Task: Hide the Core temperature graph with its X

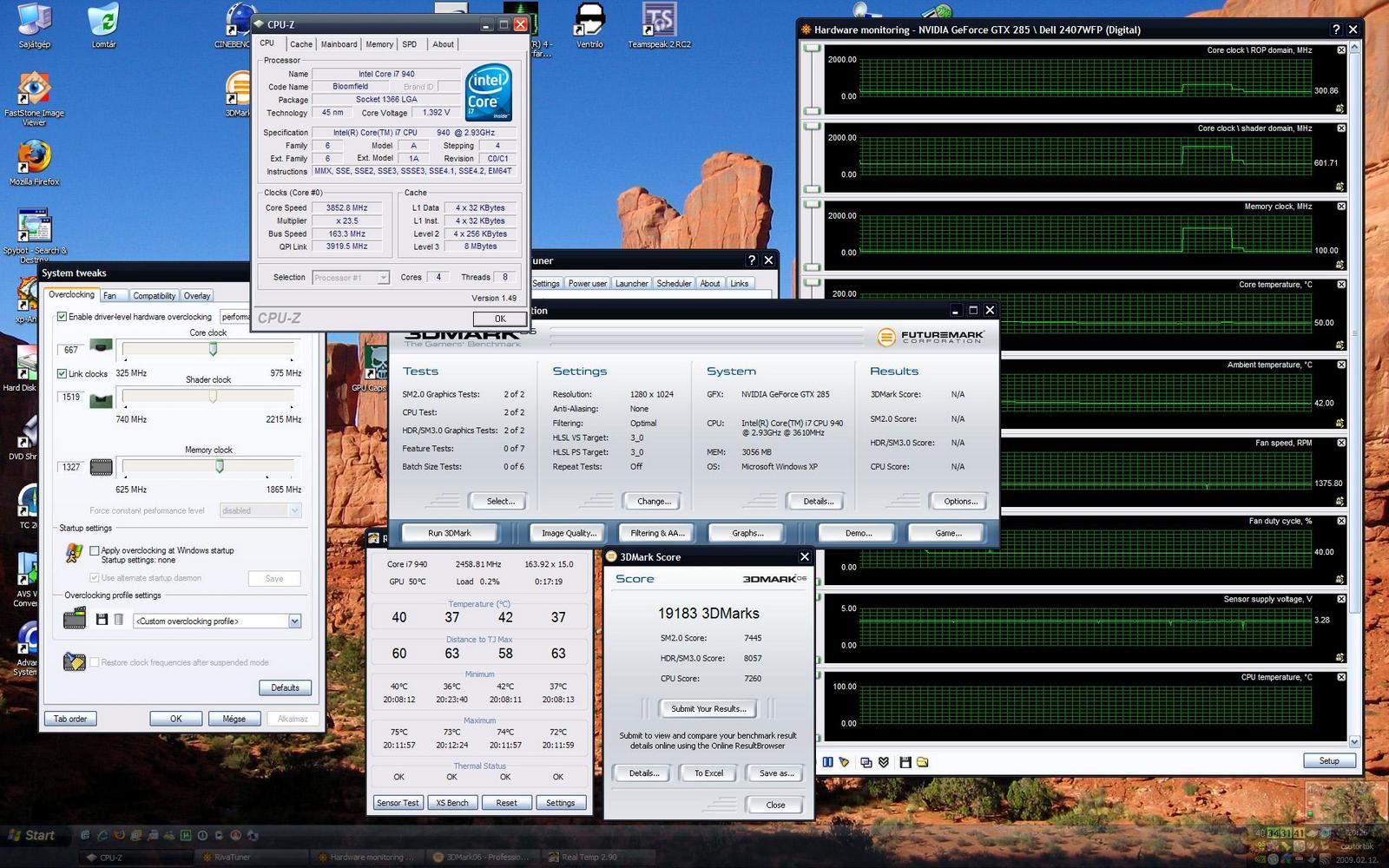Action: pyautogui.click(x=1340, y=285)
